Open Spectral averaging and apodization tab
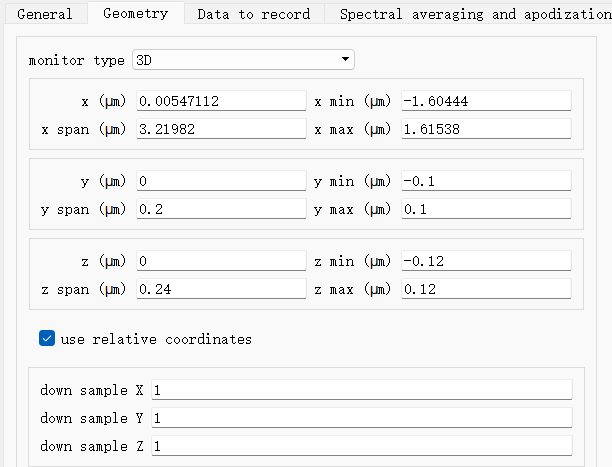 468,14
